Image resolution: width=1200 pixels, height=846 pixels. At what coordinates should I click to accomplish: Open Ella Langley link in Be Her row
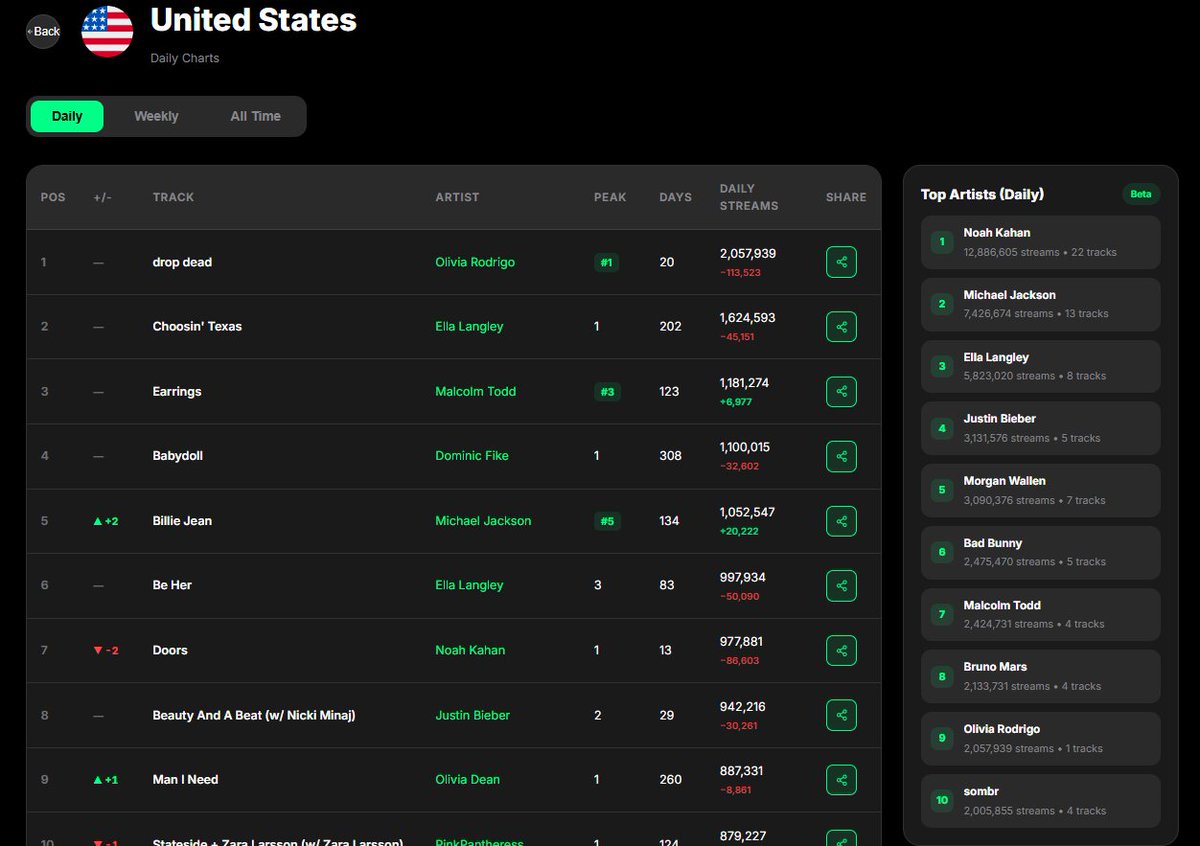[469, 585]
